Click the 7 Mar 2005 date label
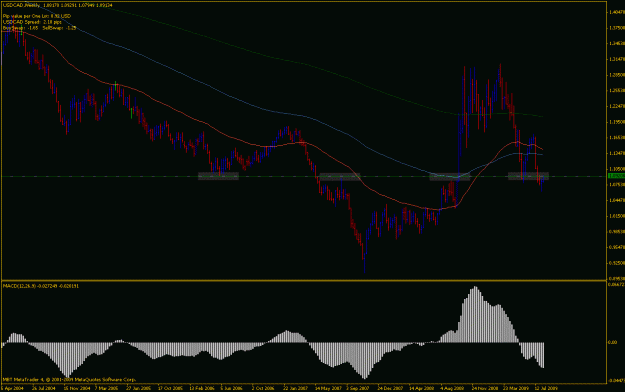The image size is (625, 392). pyautogui.click(x=106, y=388)
